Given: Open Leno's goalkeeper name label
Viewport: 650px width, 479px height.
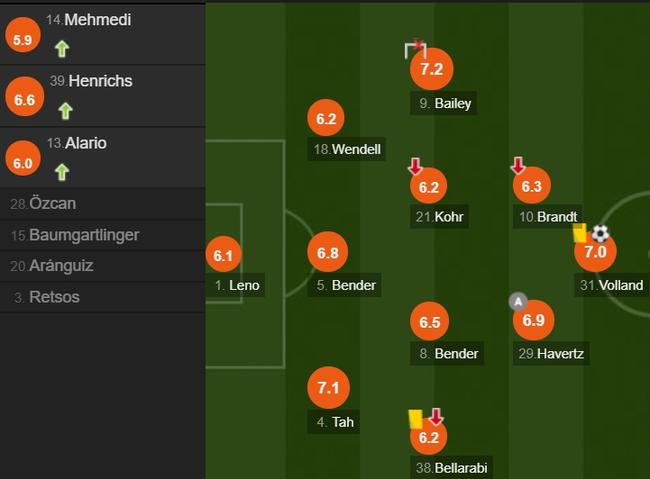Looking at the screenshot, I should [237, 285].
